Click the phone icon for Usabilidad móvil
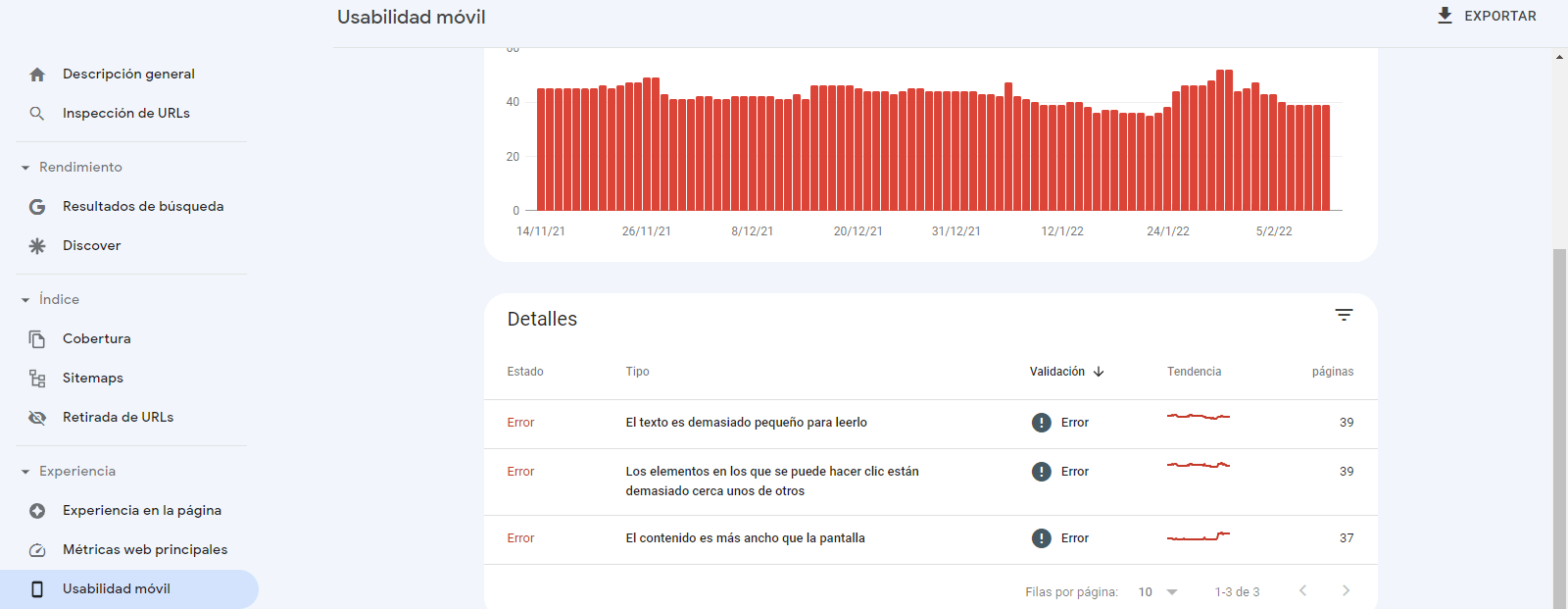This screenshot has width=1568, height=609. click(x=37, y=589)
